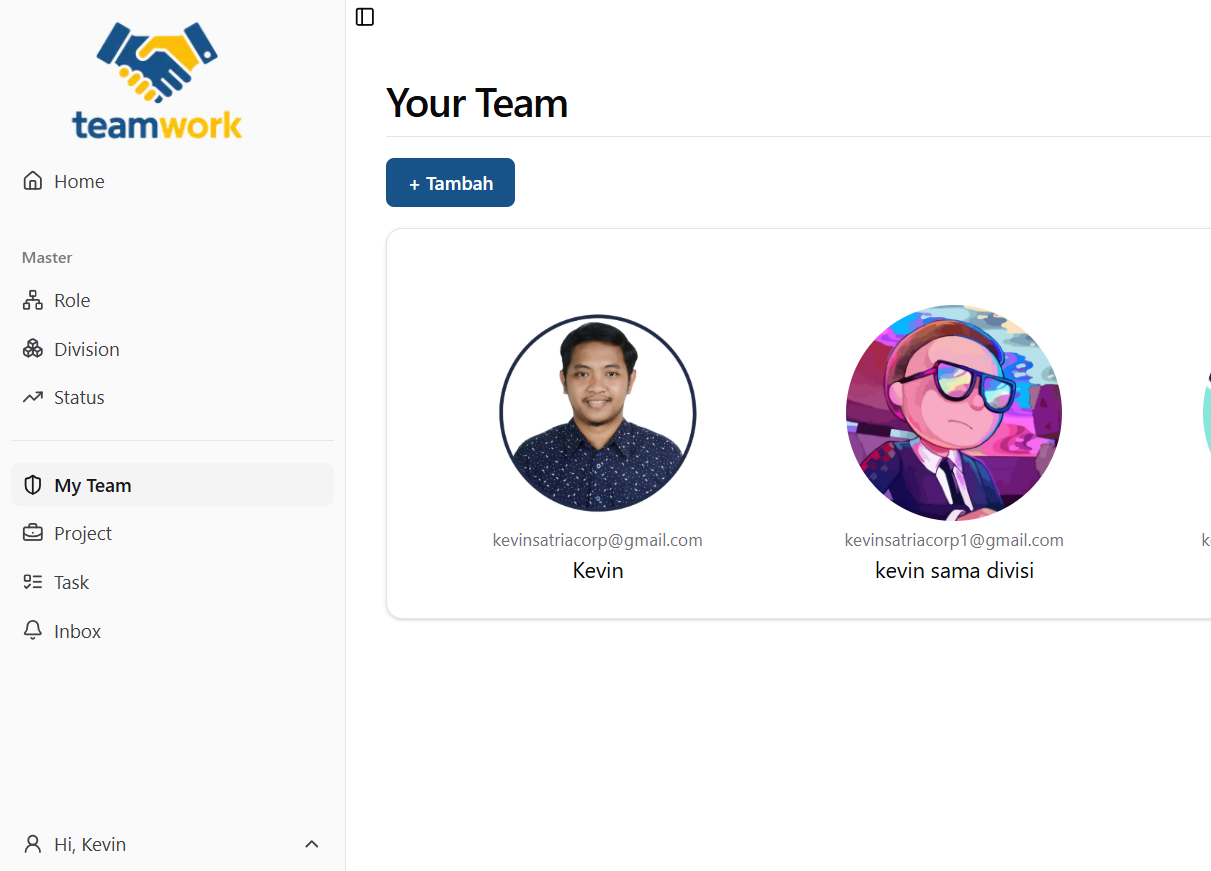Click the Inbox bell icon
The height and width of the screenshot is (871, 1211).
(x=33, y=631)
